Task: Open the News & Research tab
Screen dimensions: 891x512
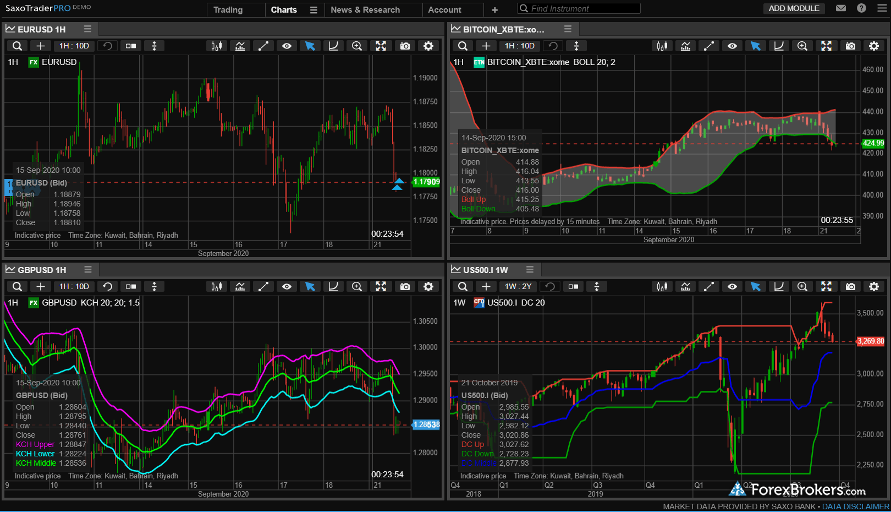Action: [365, 10]
